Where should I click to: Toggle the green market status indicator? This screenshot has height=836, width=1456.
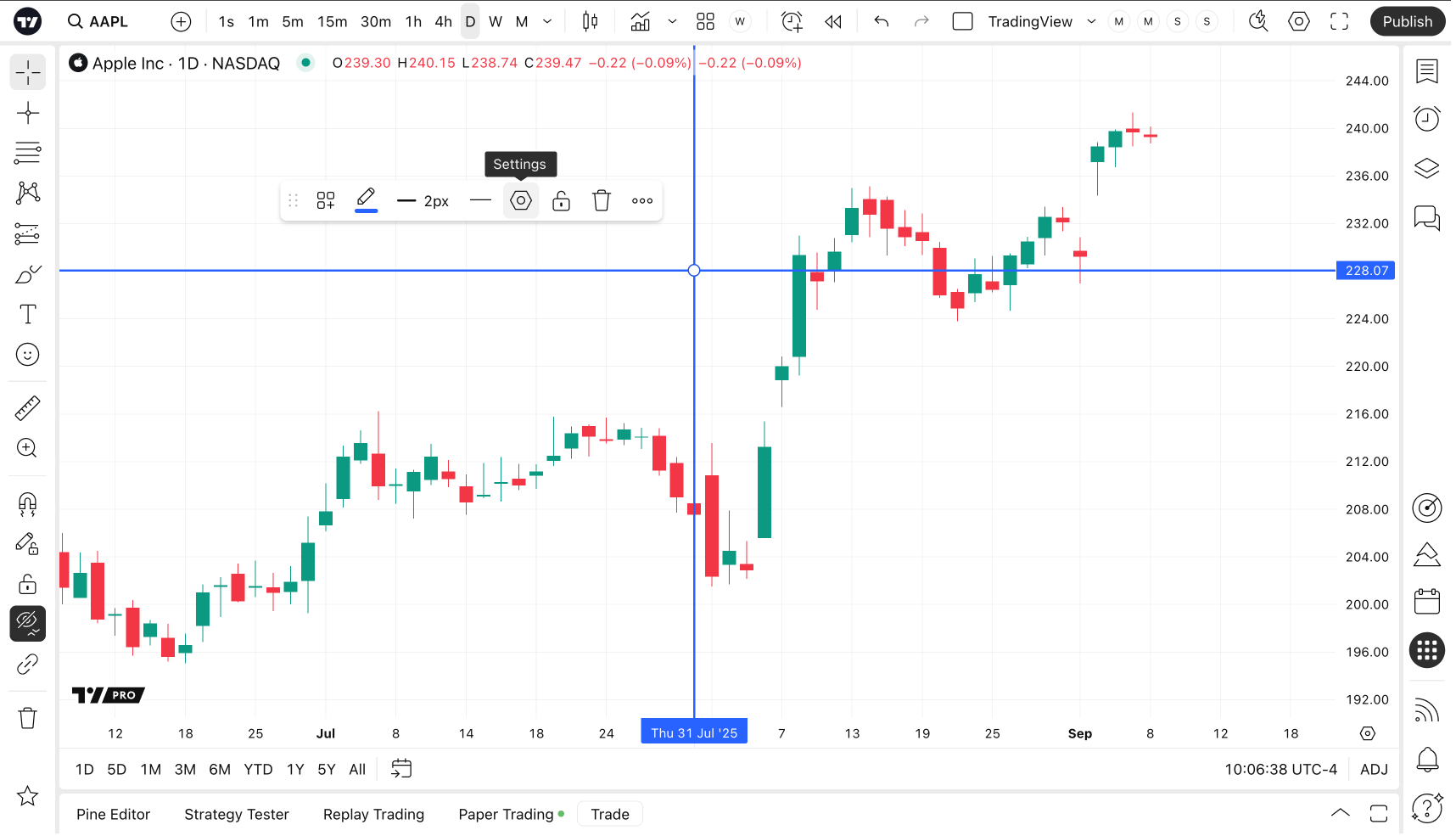[305, 63]
